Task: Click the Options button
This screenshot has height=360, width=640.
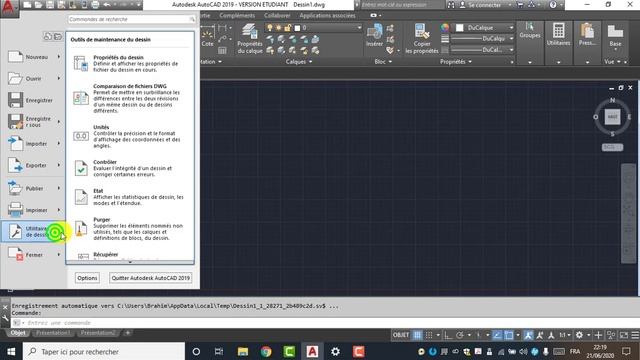Action: click(x=87, y=278)
